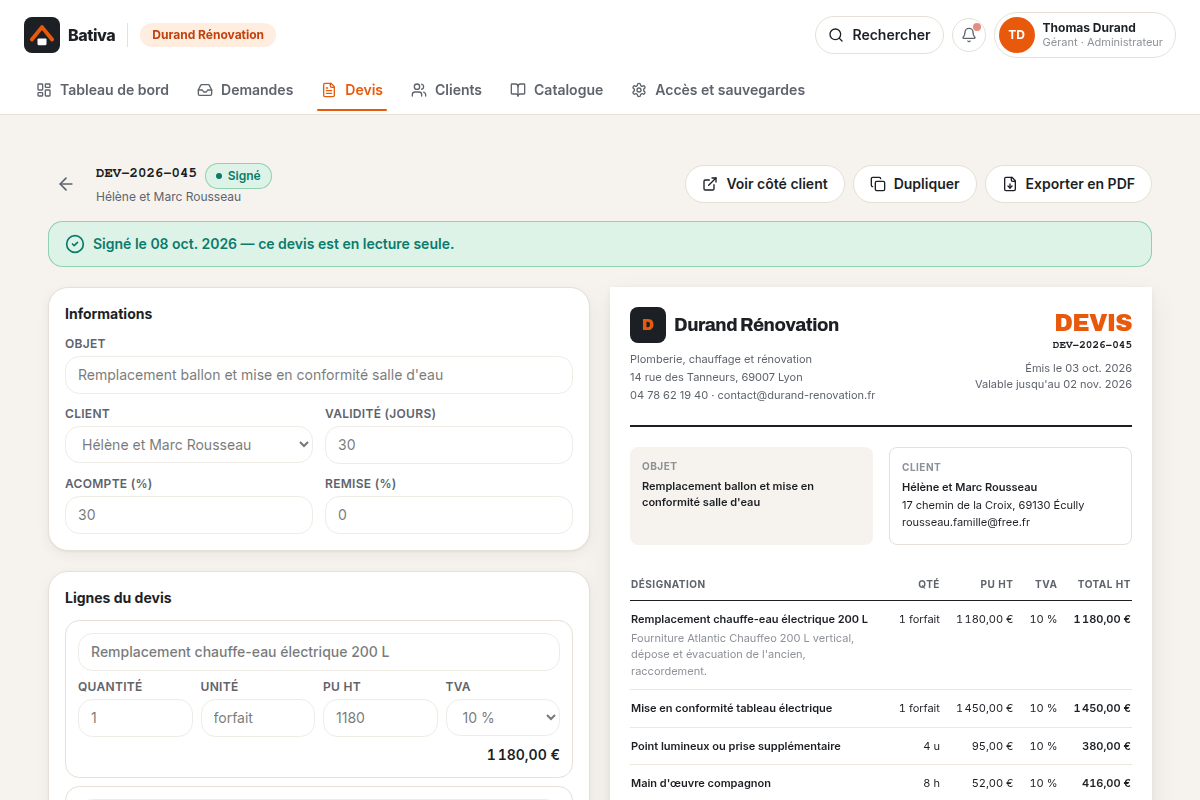1200x800 pixels.
Task: Click the Unité field showing forfait
Action: [x=258, y=718]
